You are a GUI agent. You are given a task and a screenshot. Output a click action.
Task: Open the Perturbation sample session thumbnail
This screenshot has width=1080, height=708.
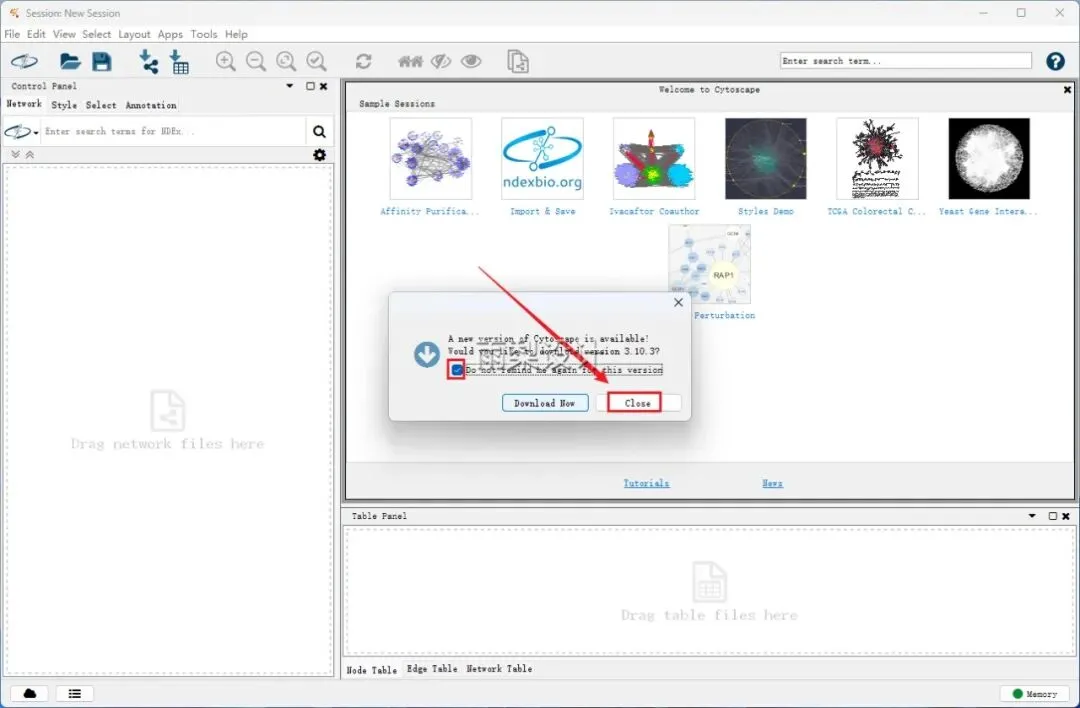(709, 264)
